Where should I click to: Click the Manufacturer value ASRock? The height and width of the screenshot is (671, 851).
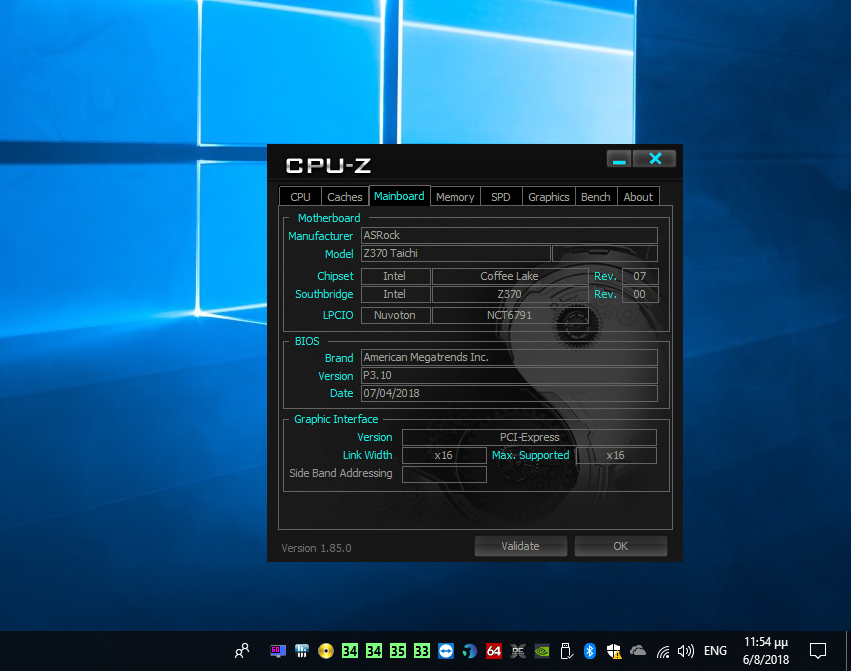click(509, 236)
